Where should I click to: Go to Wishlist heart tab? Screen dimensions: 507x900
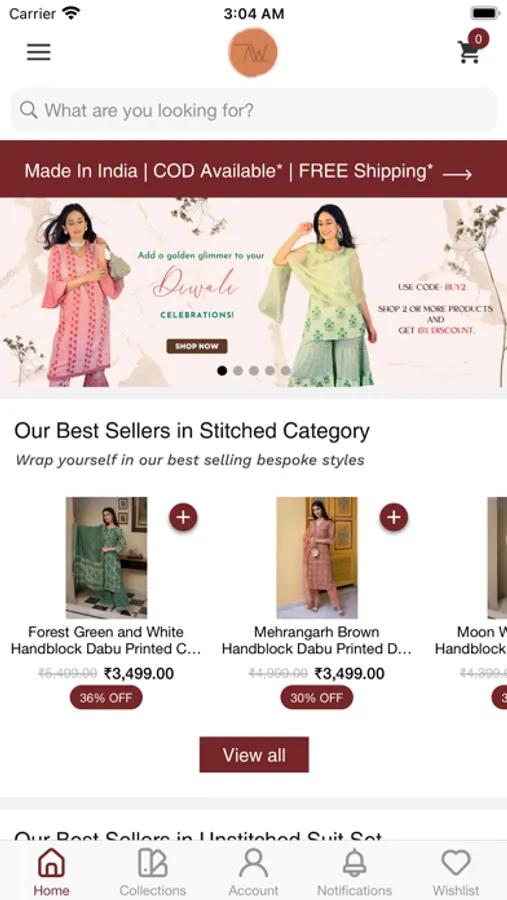pos(456,872)
